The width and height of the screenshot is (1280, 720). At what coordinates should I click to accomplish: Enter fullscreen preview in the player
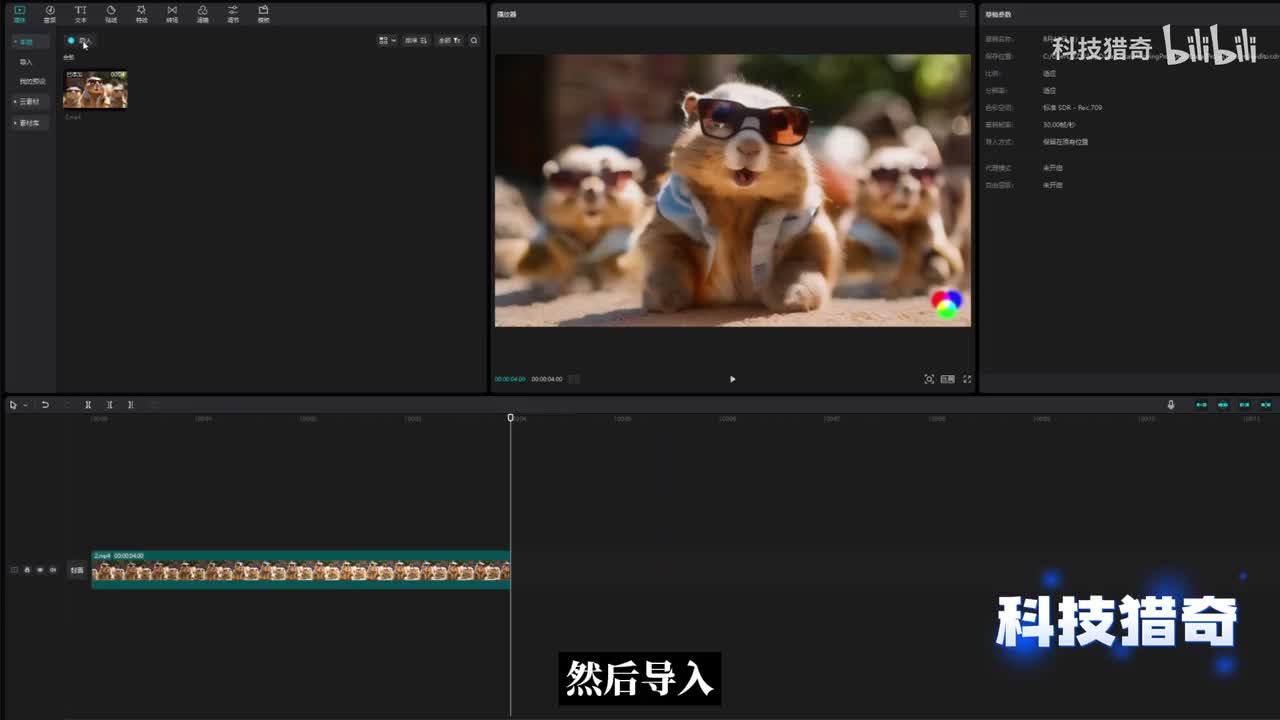click(x=967, y=379)
